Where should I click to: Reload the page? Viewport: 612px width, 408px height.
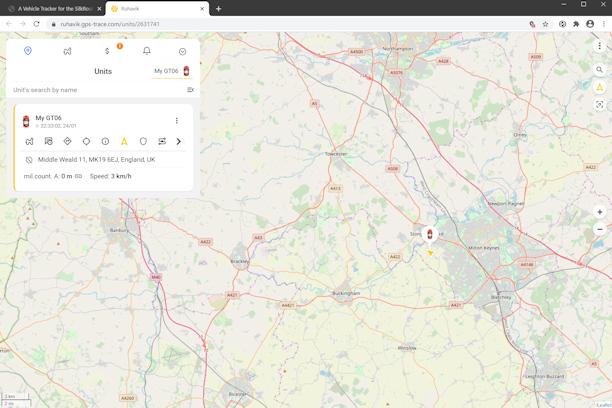[x=36, y=24]
